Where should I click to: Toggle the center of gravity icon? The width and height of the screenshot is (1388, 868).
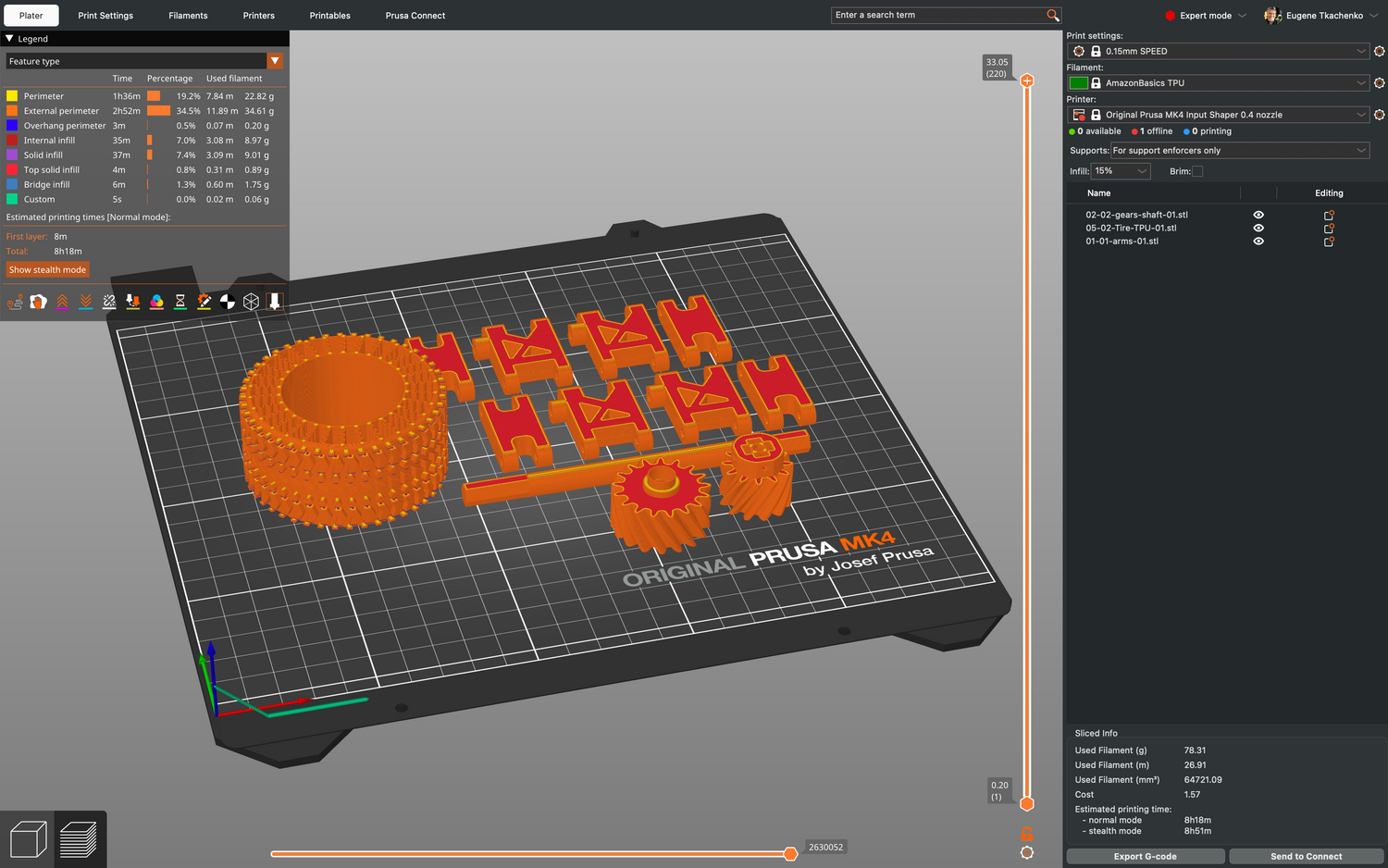tap(227, 302)
